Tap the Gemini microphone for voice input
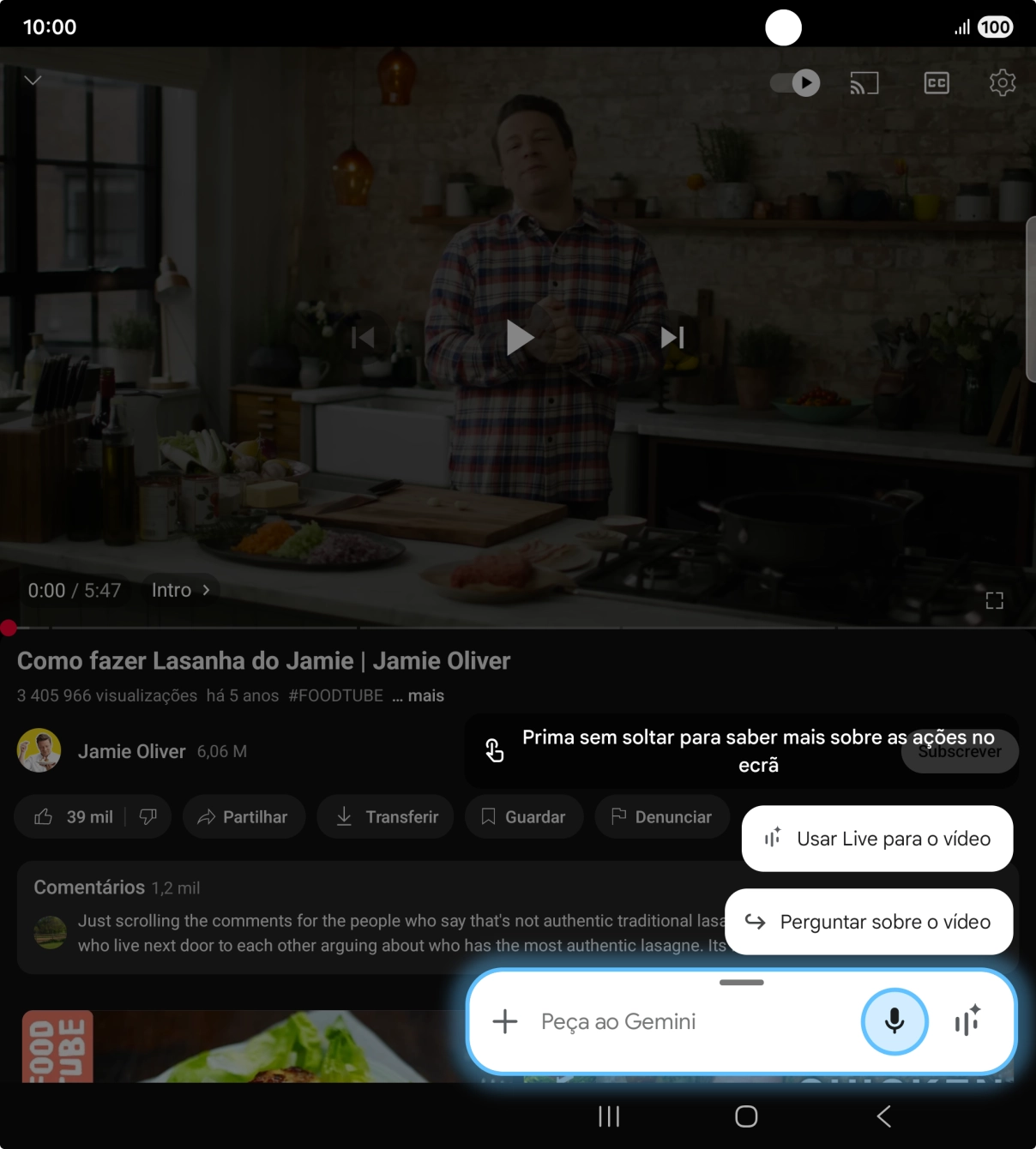This screenshot has height=1149, width=1036. pos(894,1021)
